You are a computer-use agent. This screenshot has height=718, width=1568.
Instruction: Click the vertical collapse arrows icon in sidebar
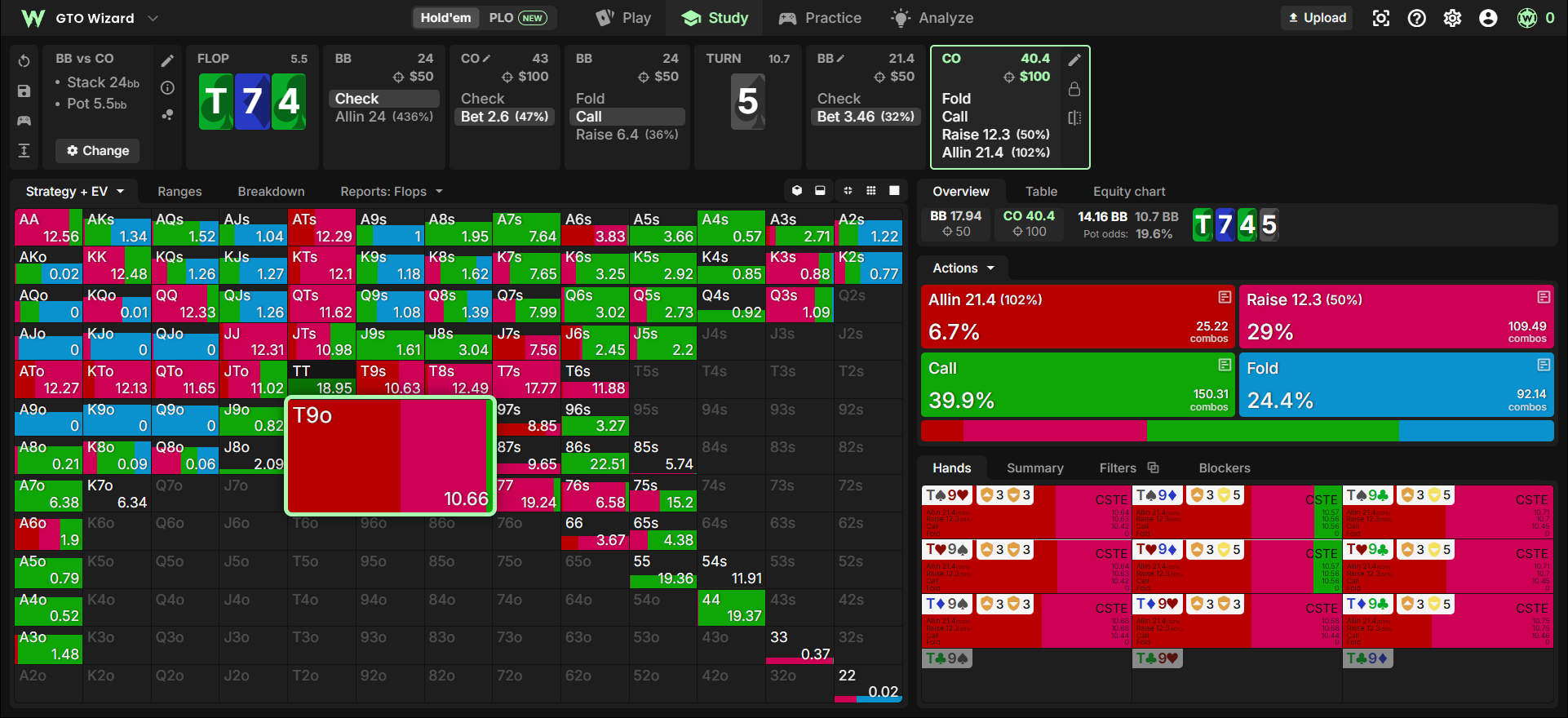pyautogui.click(x=24, y=150)
